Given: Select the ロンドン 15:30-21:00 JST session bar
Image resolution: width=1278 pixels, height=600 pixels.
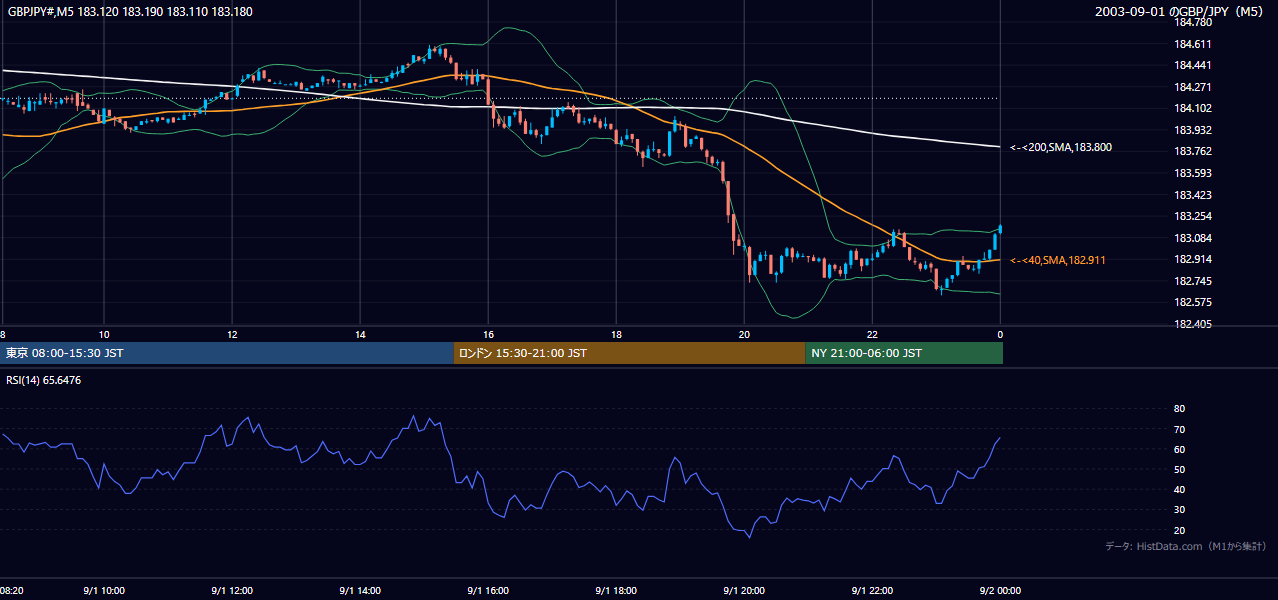Looking at the screenshot, I should [x=629, y=353].
